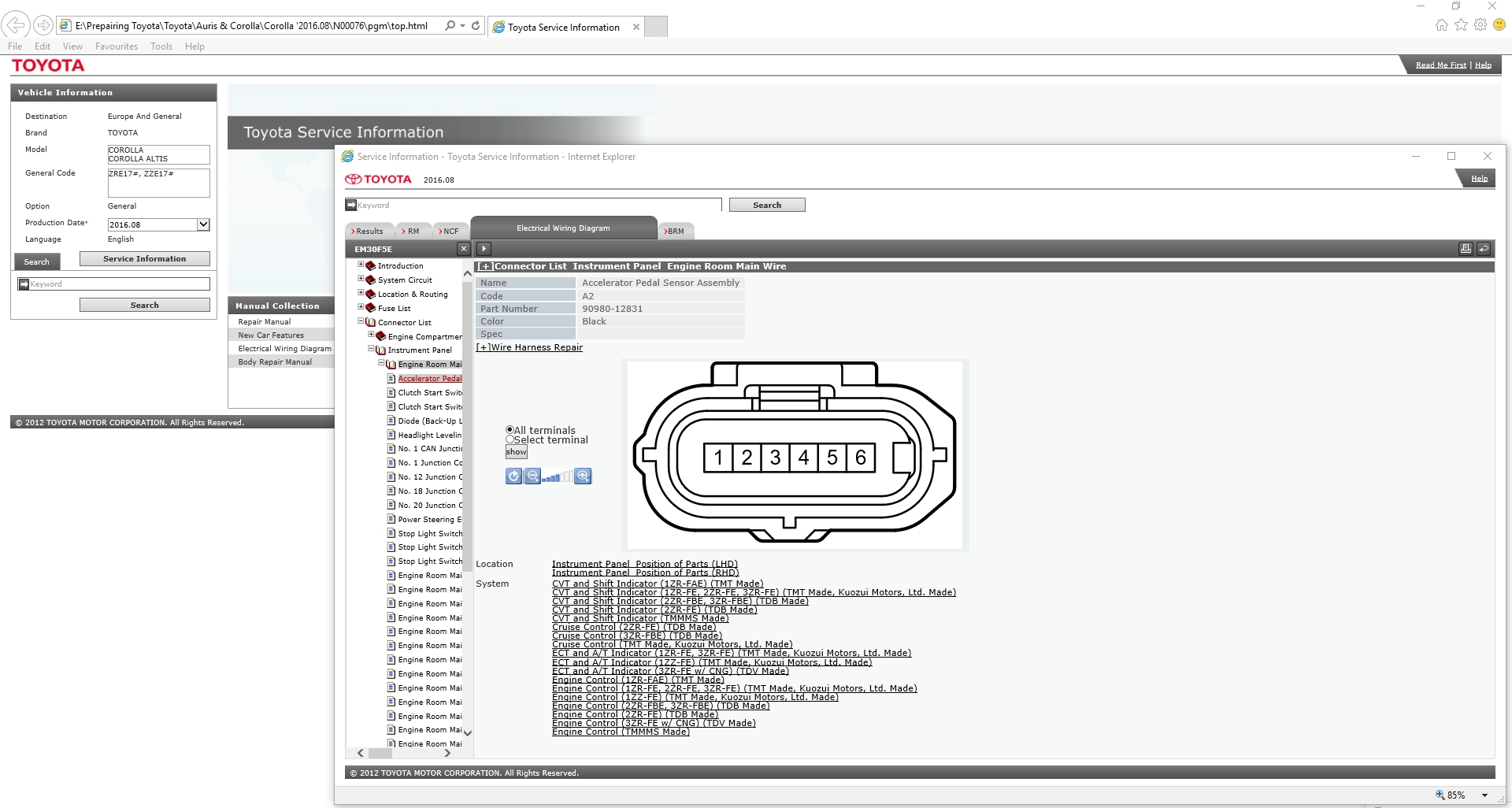Image resolution: width=1512 pixels, height=808 pixels.
Task: Open Clutch Start Switch in the connector tree
Action: 429,393
